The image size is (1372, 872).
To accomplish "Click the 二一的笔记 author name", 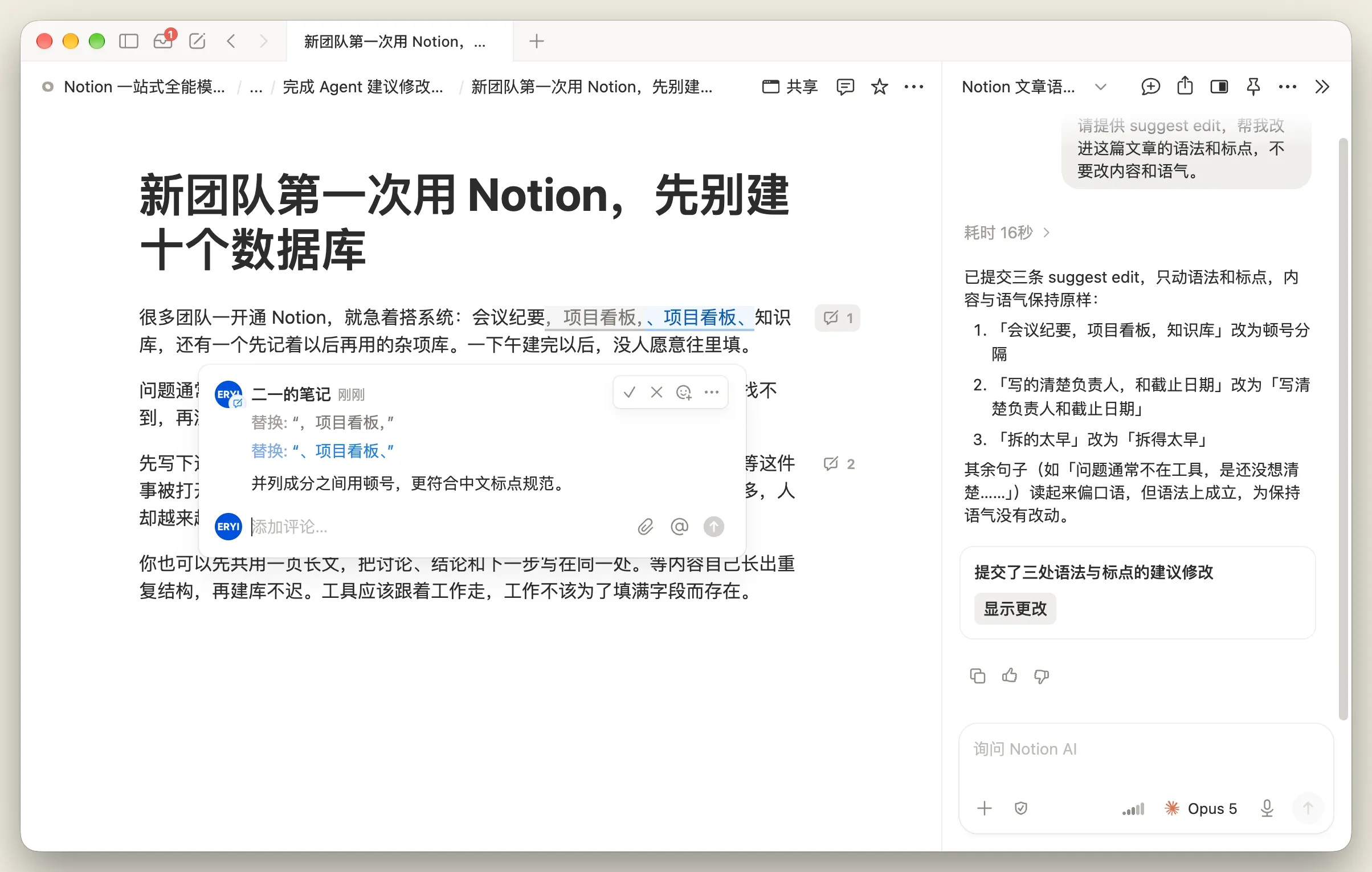I will 291,394.
